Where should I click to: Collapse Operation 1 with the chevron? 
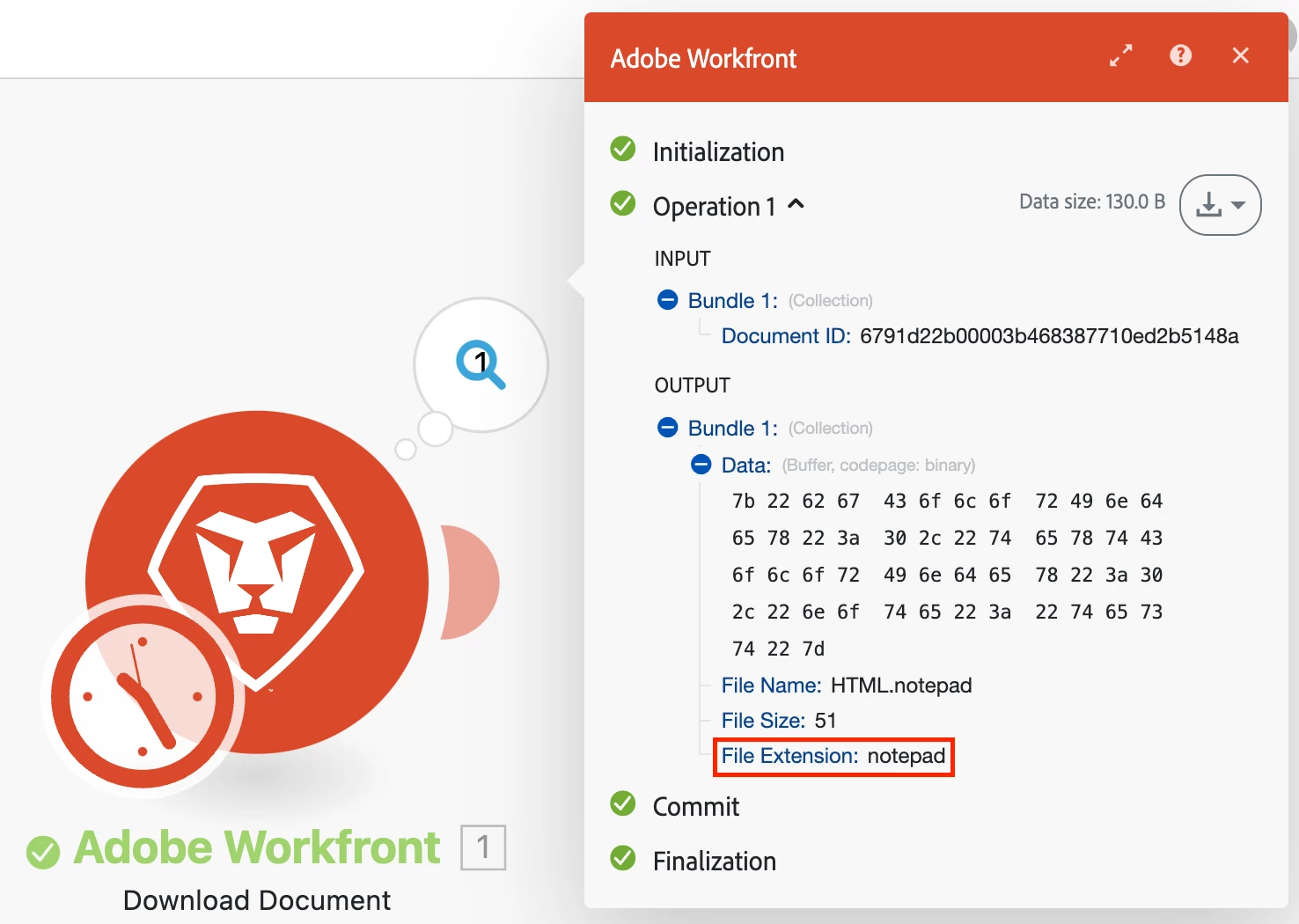click(x=796, y=204)
